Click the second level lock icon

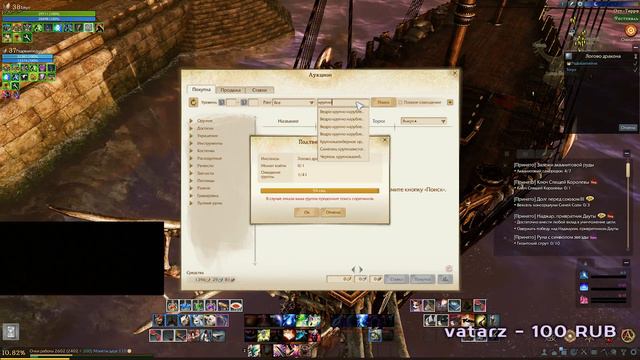pos(244,102)
